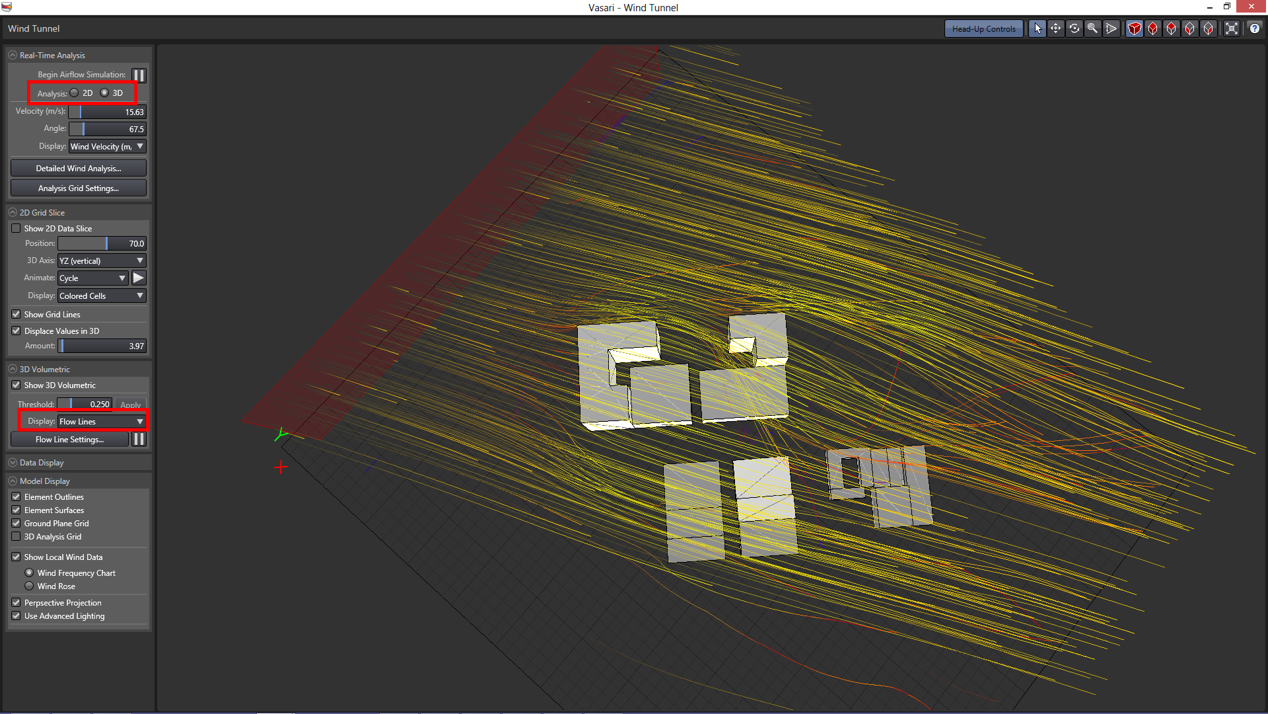1268x714 pixels.
Task: Click the zoom extents fit icon
Action: [x=1231, y=29]
